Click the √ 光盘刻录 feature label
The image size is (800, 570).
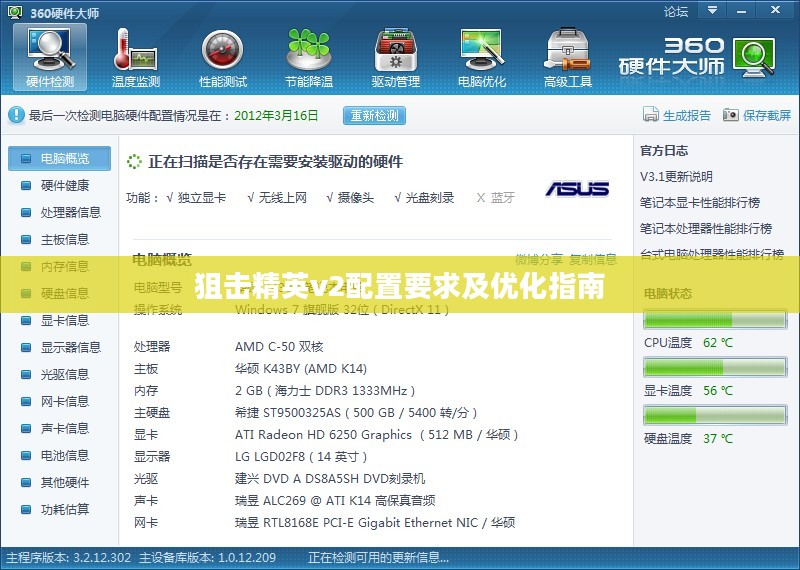click(424, 197)
